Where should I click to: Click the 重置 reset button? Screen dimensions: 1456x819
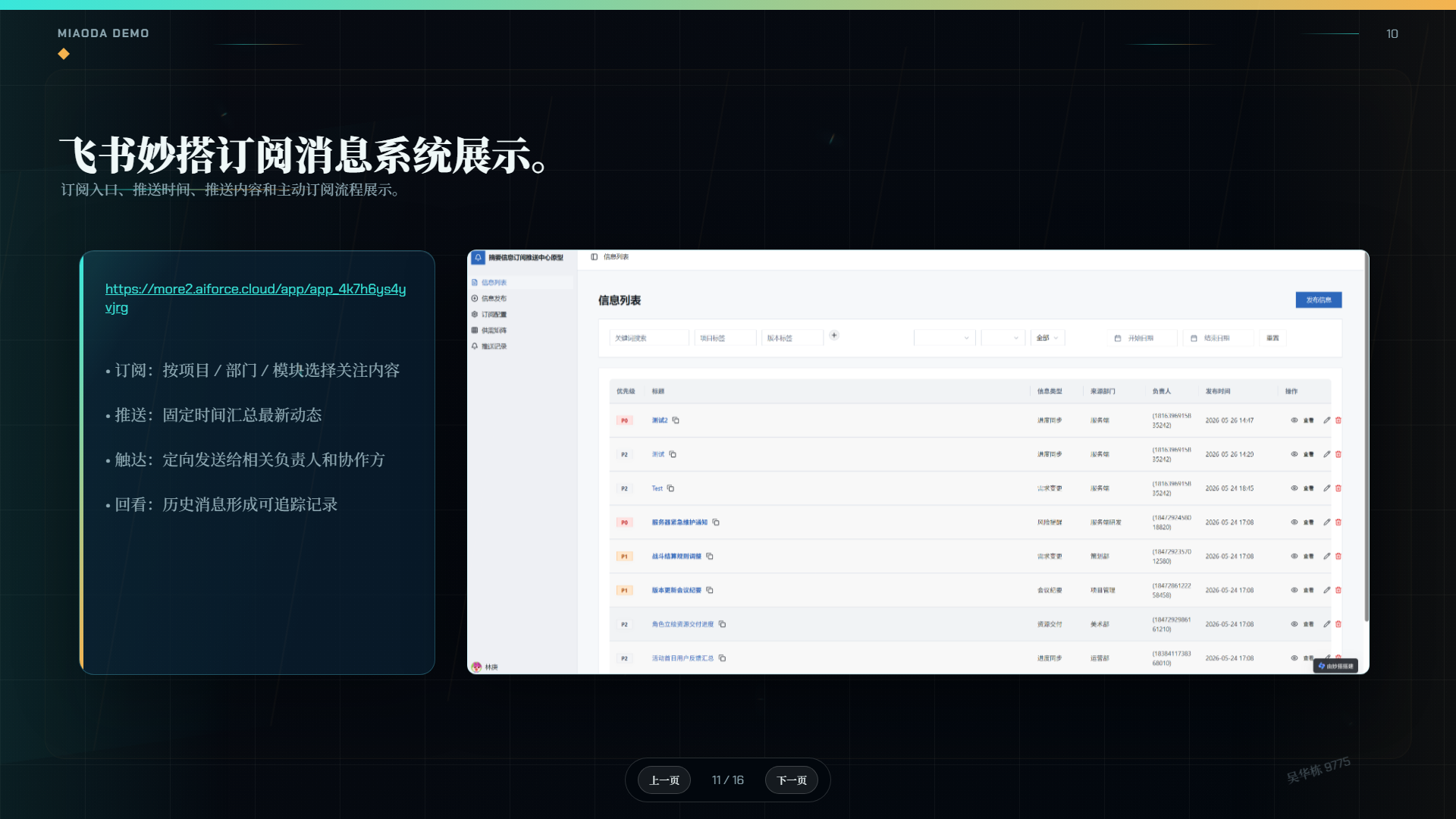pos(1272,338)
